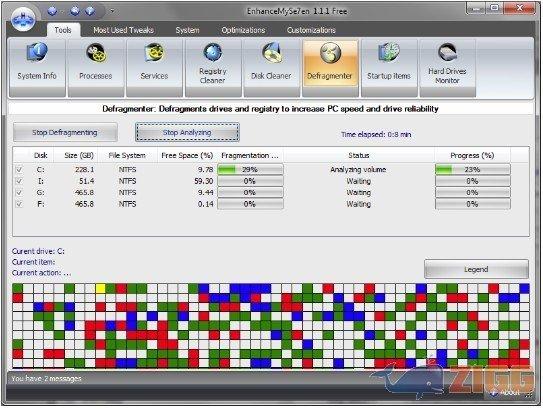Sort by the Fragmentation column header
Viewport: 543px width, 409px height.
[250, 155]
